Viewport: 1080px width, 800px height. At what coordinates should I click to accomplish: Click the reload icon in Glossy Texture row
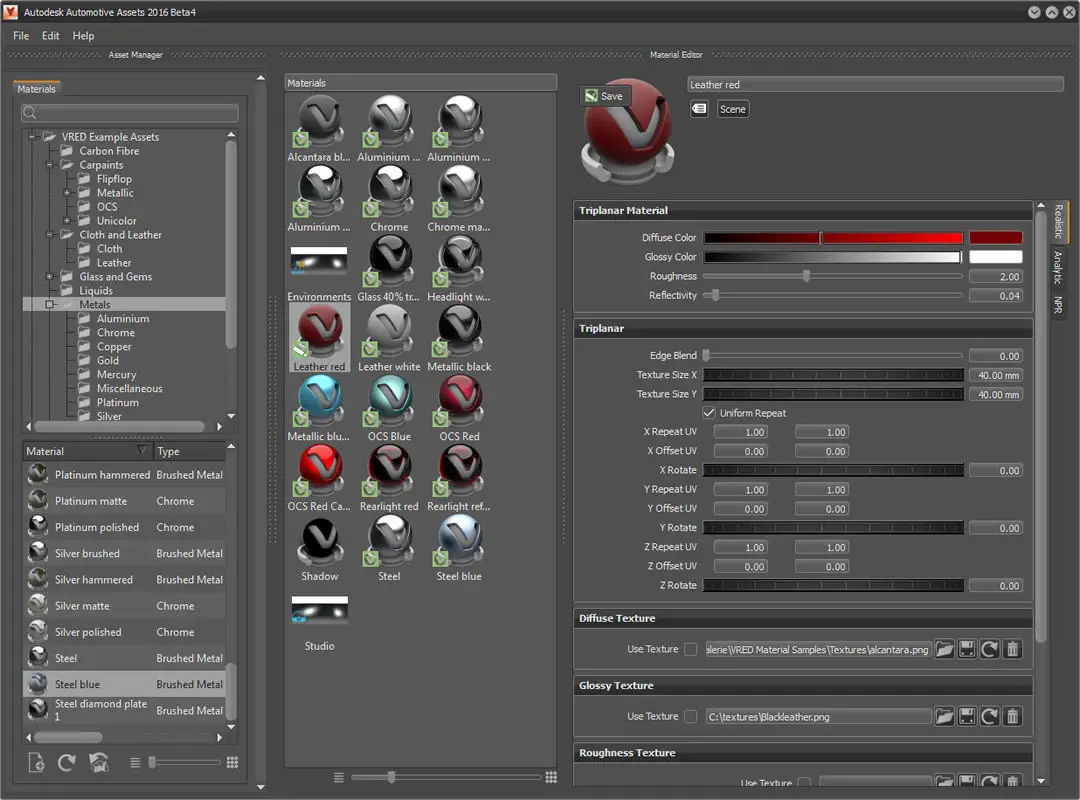pos(989,716)
